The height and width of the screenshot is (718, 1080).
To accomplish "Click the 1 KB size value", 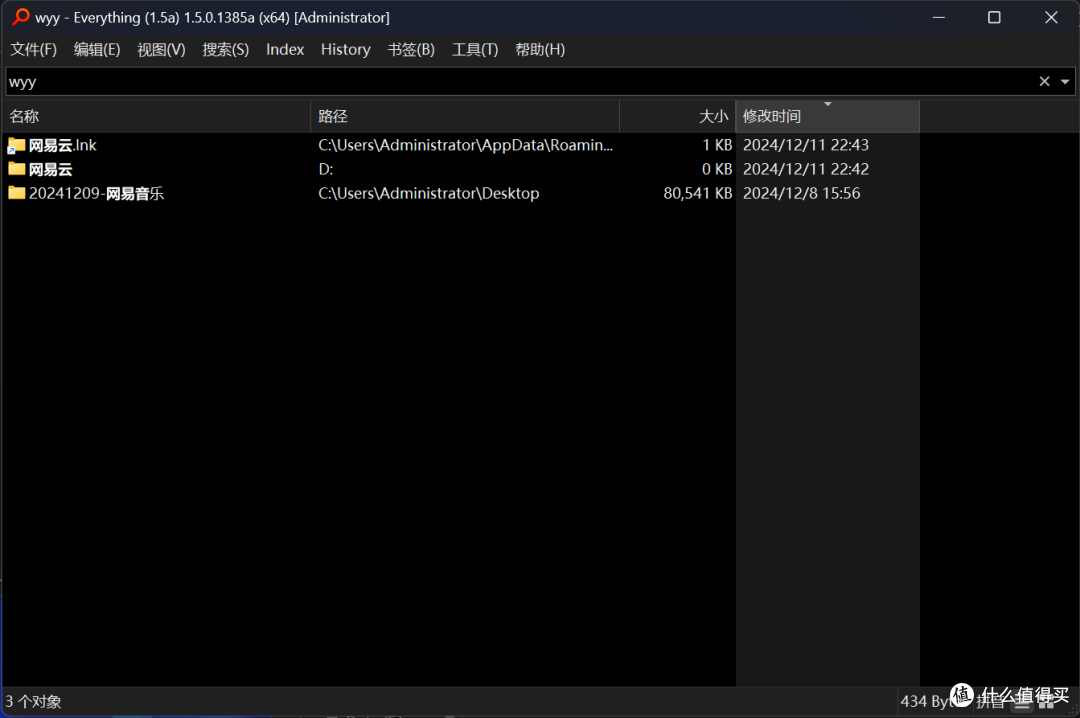I will [717, 145].
